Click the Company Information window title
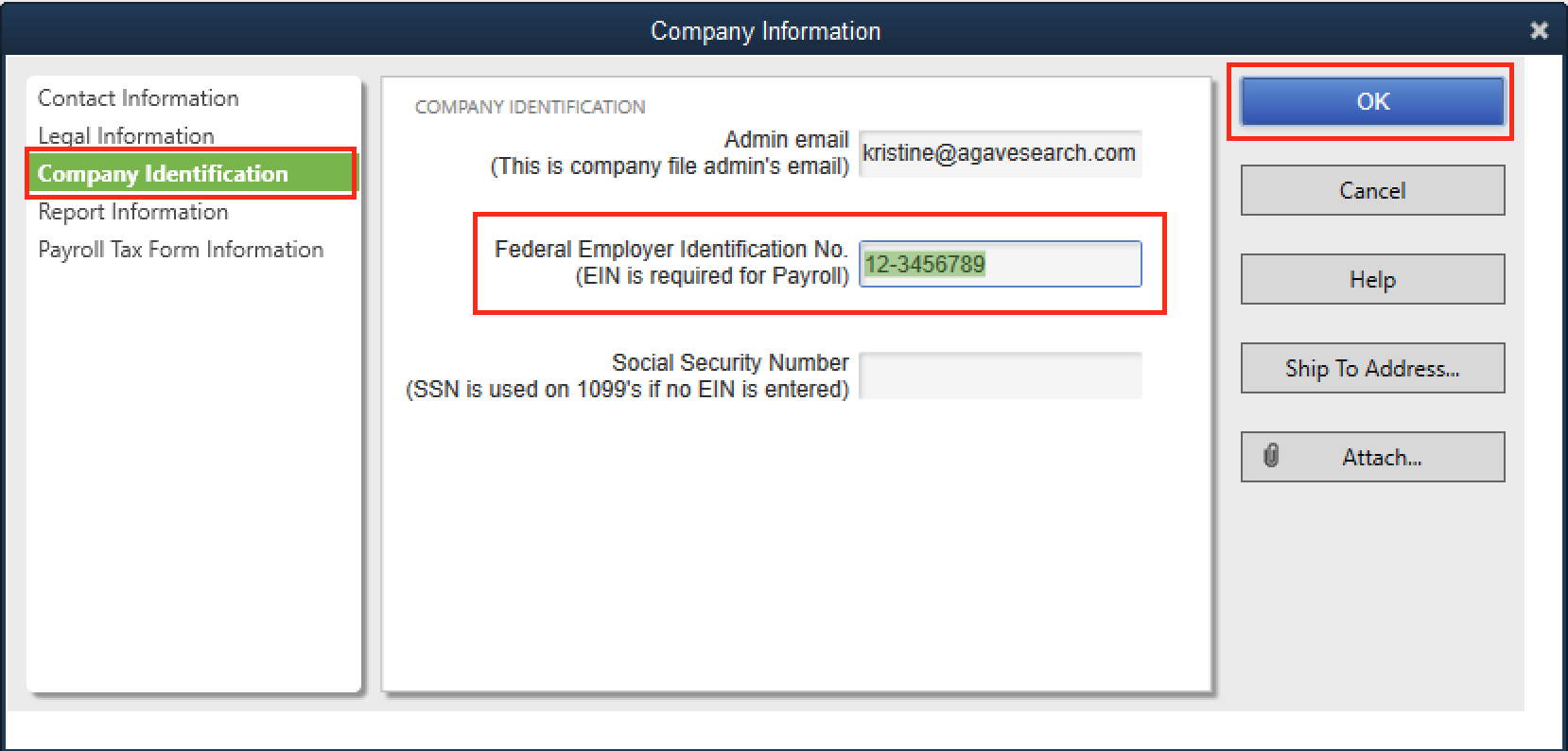 tap(765, 31)
